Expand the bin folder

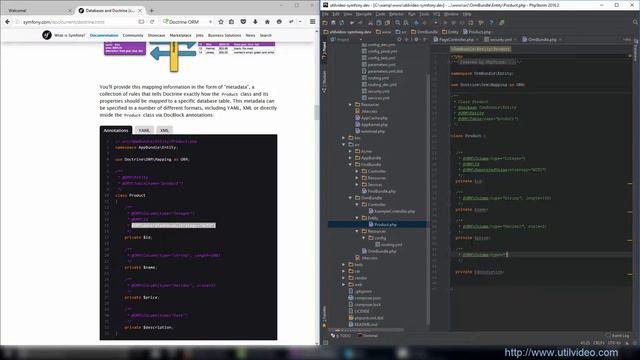(344, 138)
